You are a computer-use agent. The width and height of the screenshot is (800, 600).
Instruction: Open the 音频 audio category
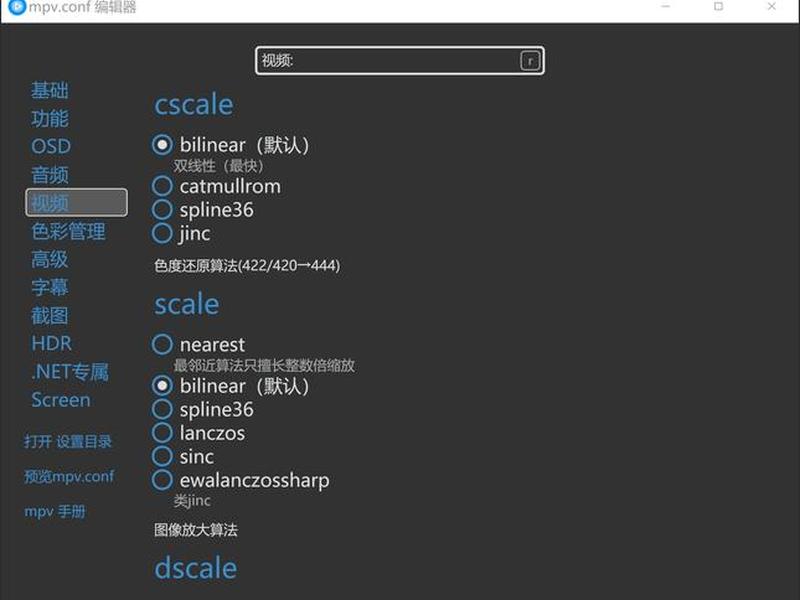pyautogui.click(x=49, y=174)
